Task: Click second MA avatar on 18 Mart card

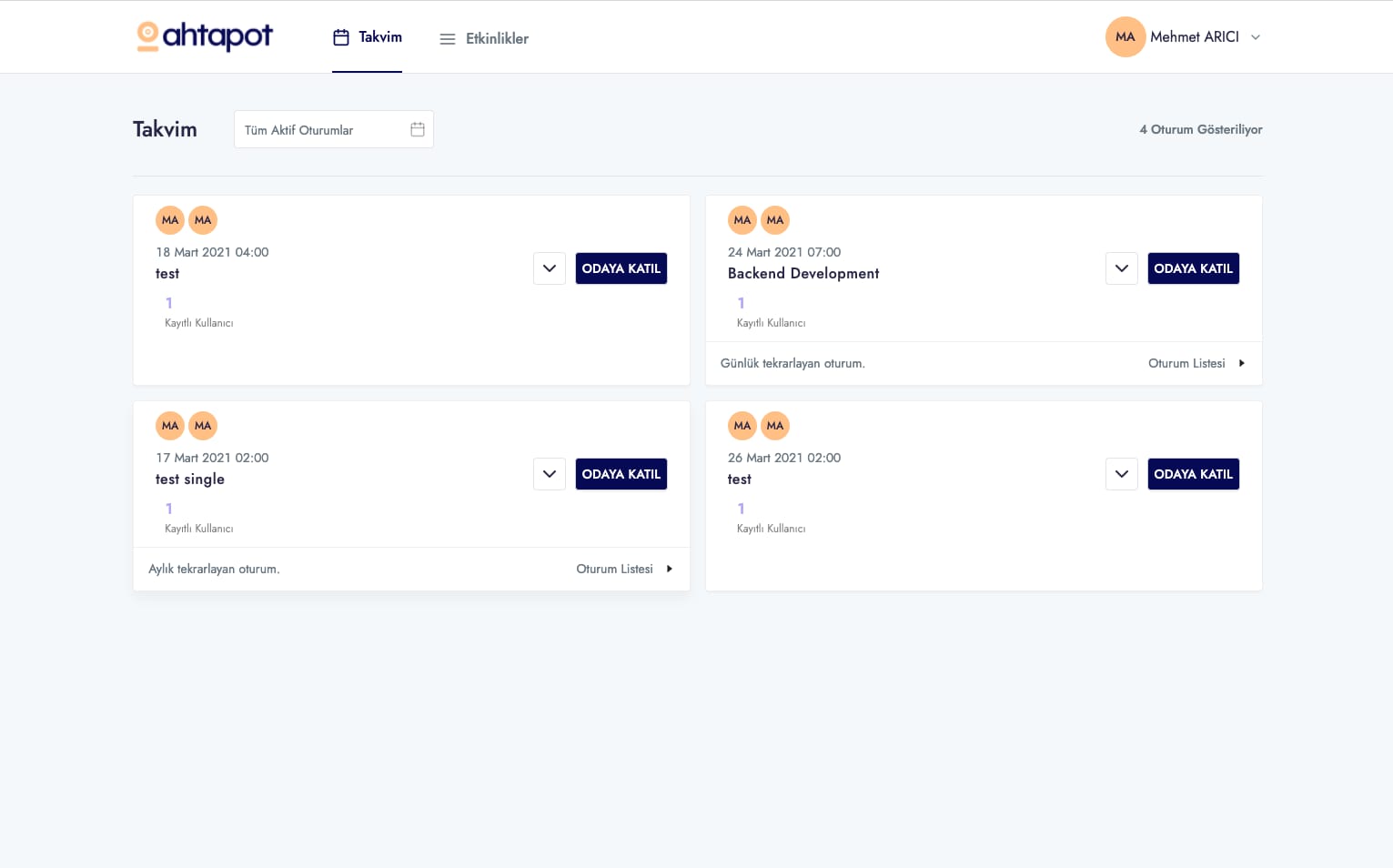Action: 203,220
